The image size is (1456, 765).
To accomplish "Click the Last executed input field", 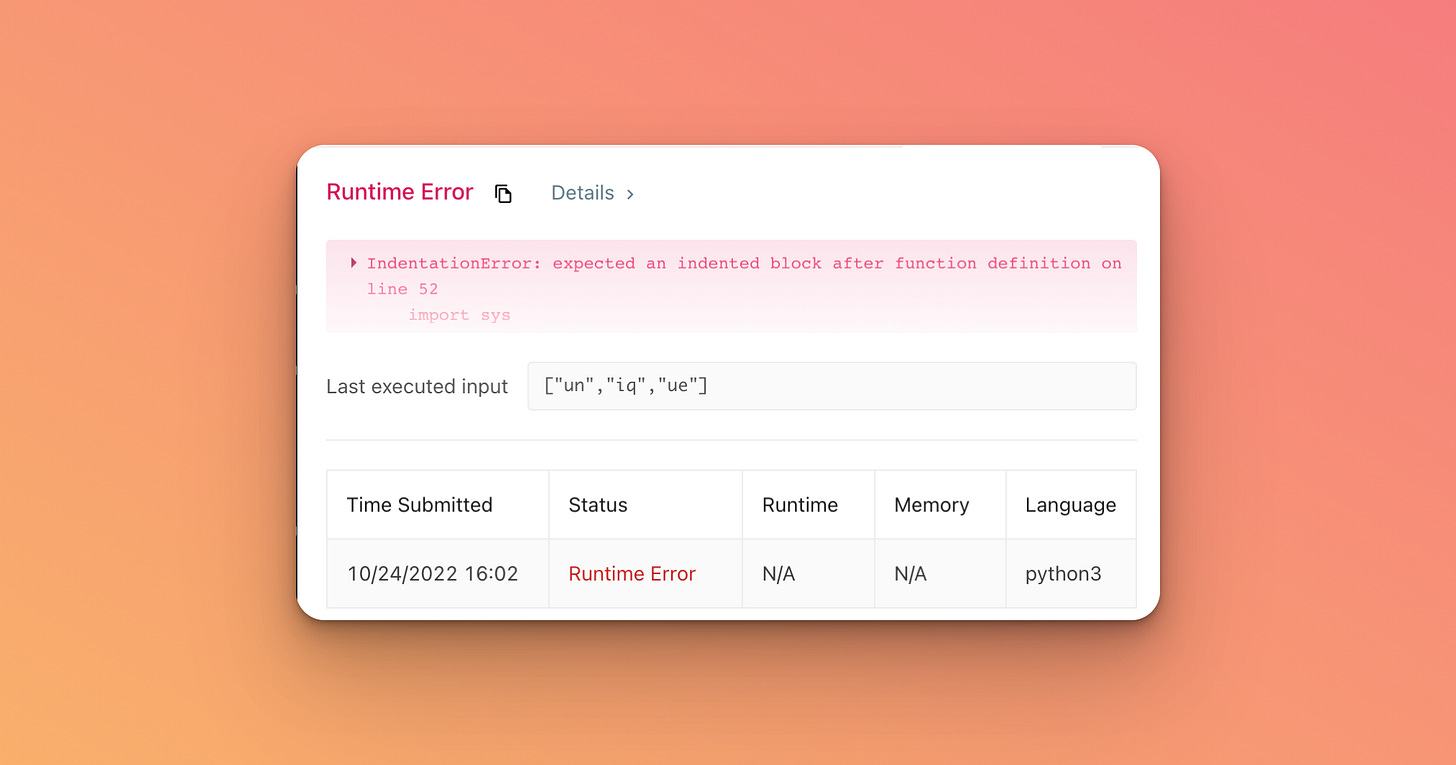I will coord(832,386).
